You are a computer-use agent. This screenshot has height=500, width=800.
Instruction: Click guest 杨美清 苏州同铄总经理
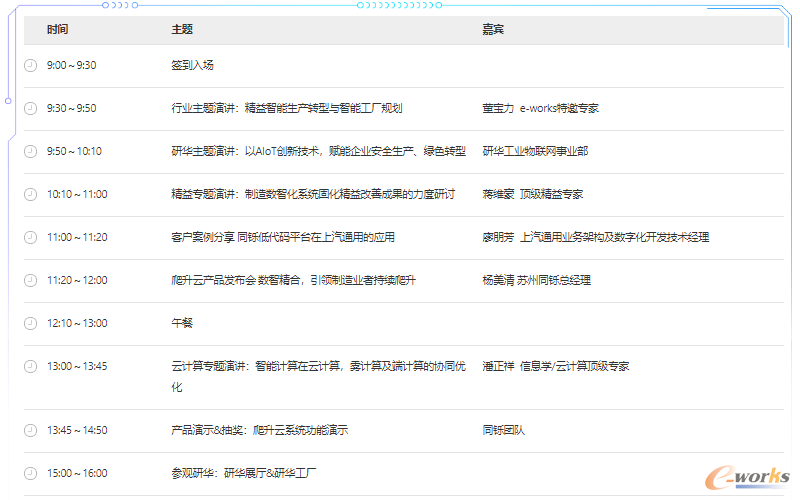pyautogui.click(x=537, y=280)
